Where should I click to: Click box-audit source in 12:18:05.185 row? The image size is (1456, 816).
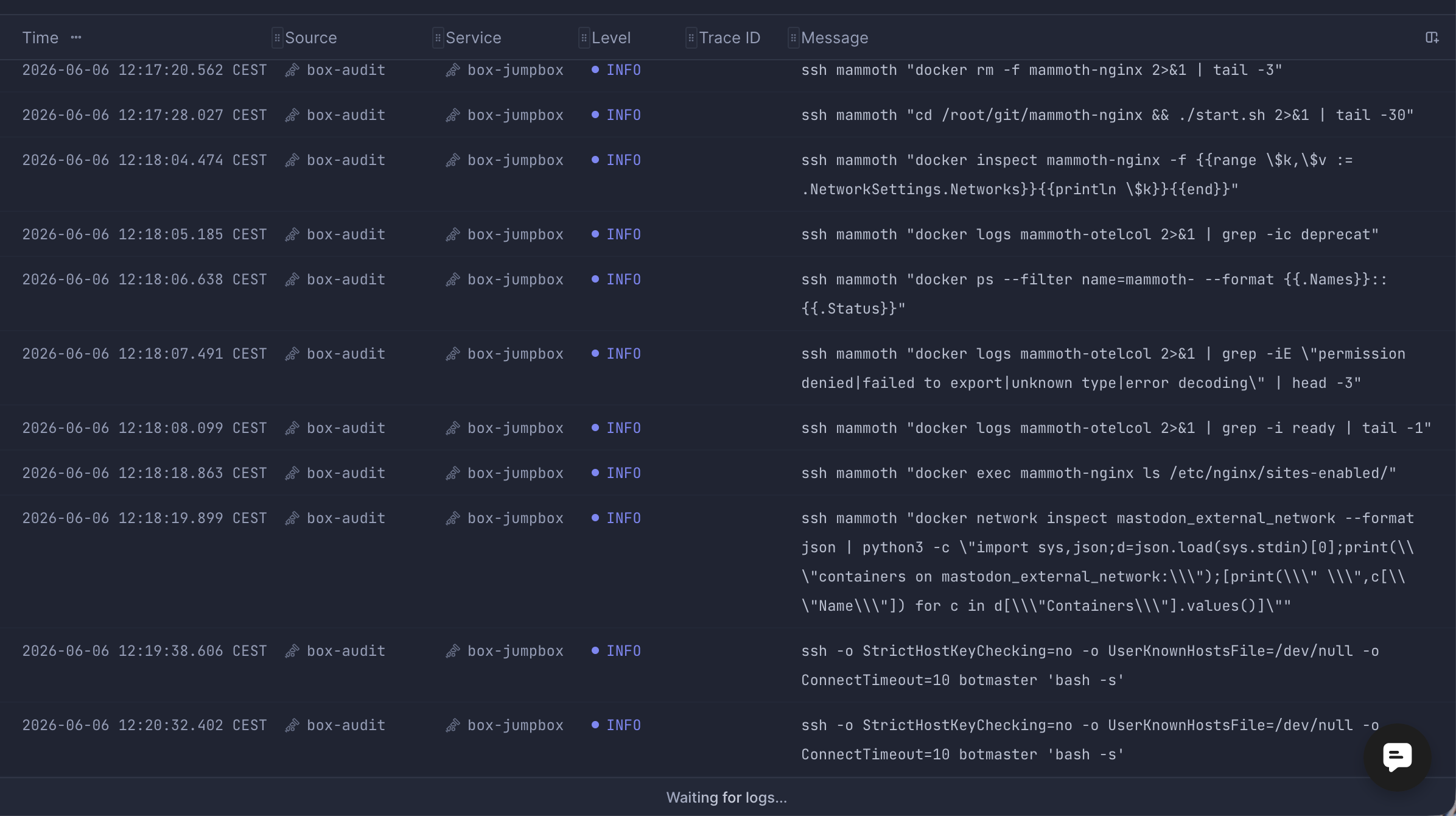click(346, 234)
